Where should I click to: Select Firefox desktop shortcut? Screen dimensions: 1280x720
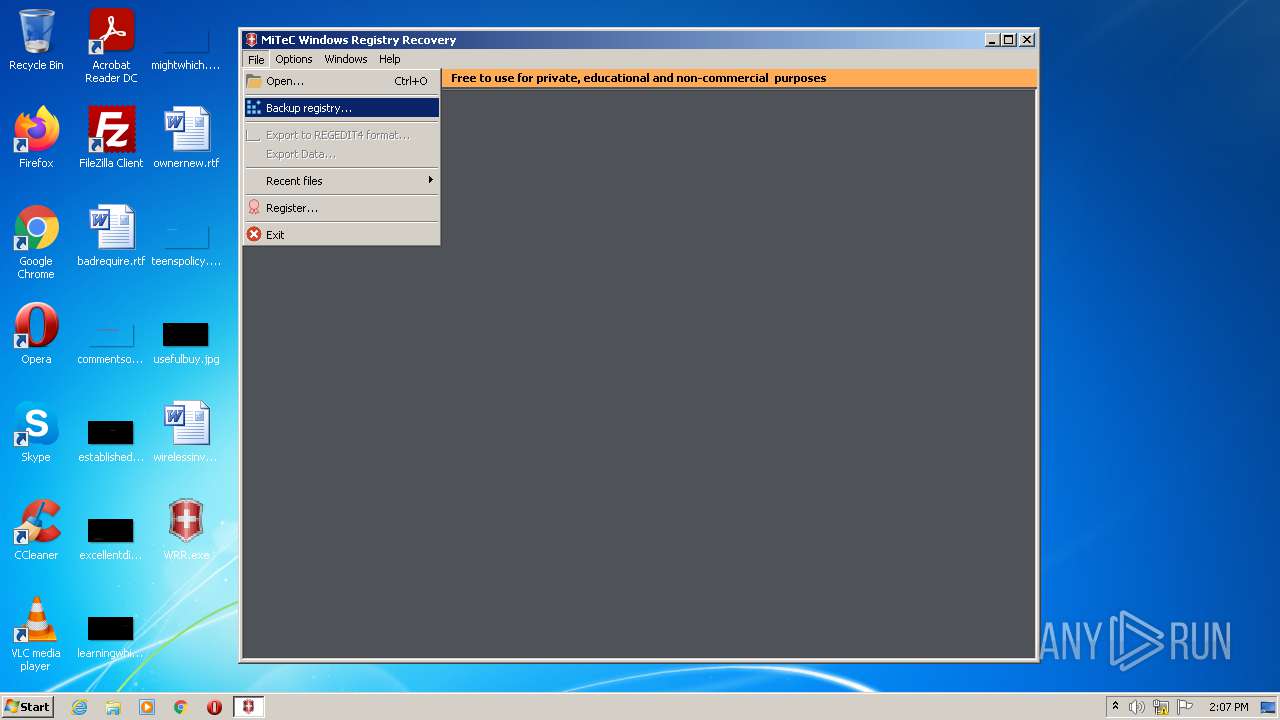(36, 138)
